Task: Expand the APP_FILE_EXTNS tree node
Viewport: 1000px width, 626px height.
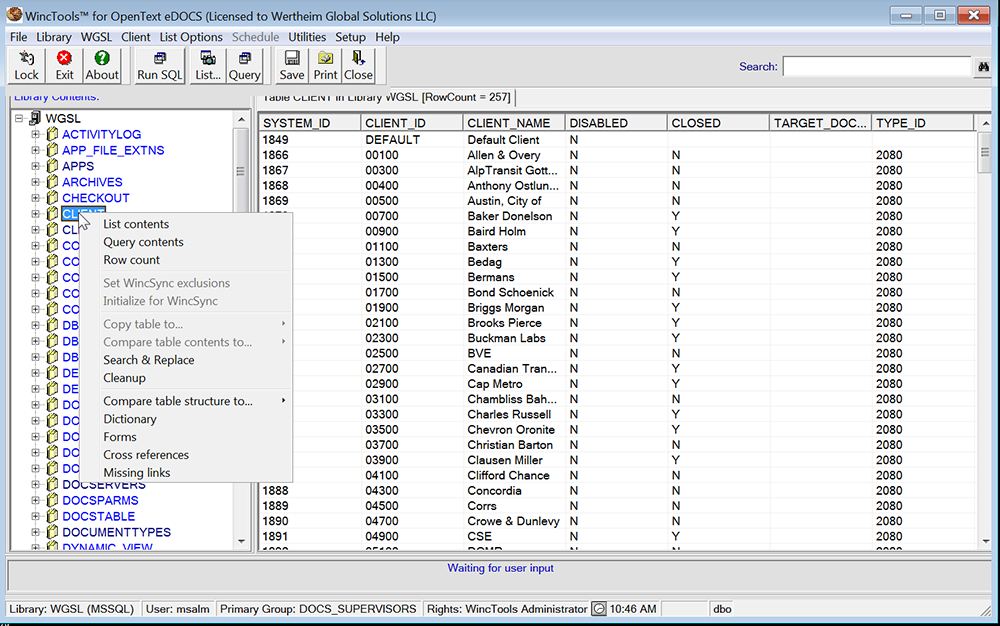Action: (x=36, y=150)
